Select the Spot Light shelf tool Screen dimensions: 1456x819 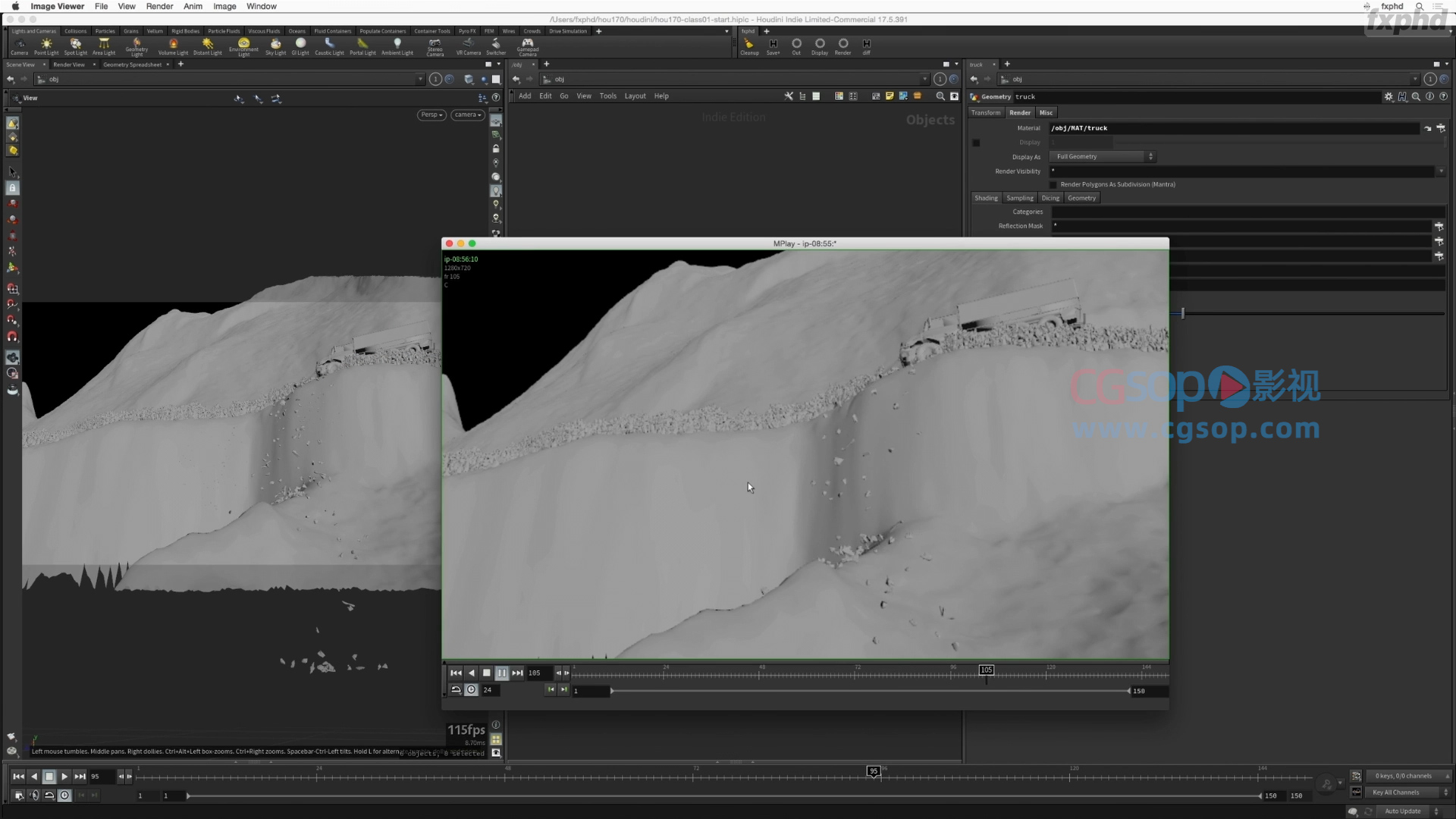pyautogui.click(x=75, y=45)
